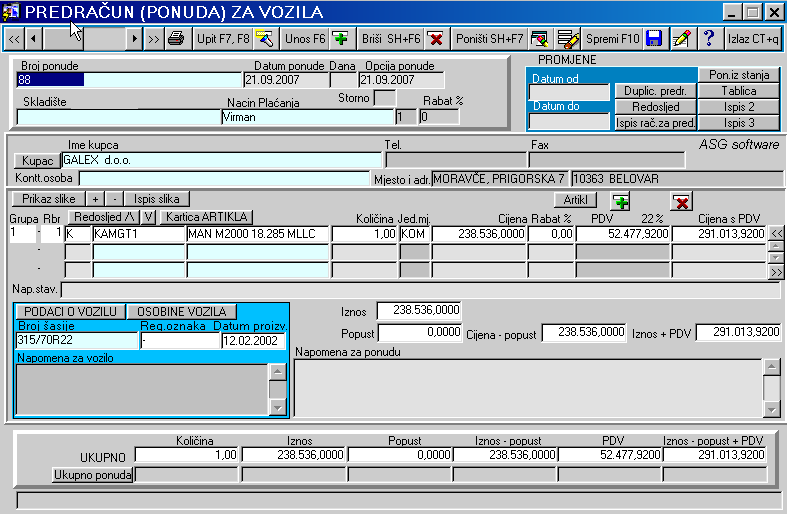
Task: Click the icon right of Poništi SH+F7
Action: coord(539,39)
